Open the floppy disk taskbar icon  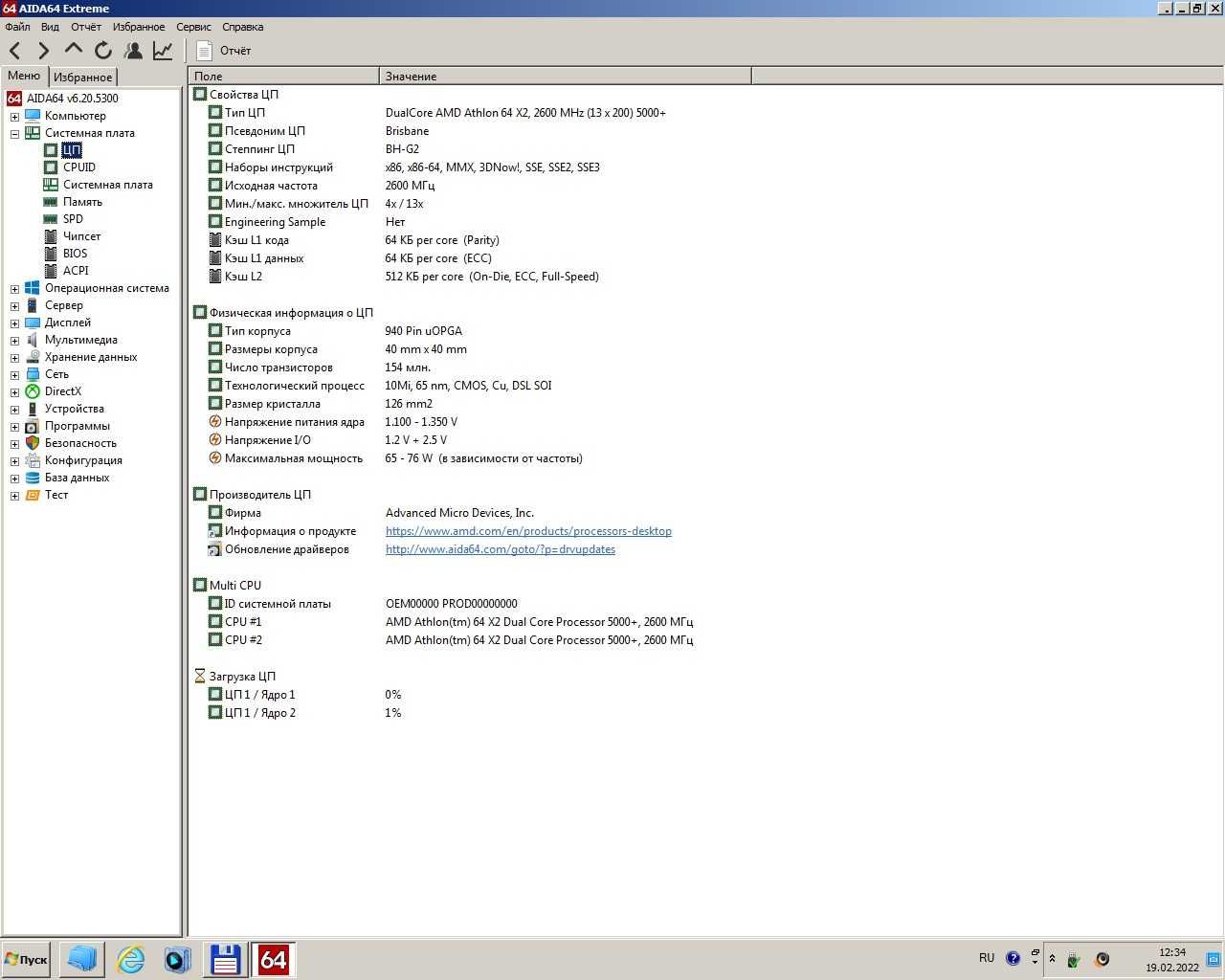tap(225, 959)
